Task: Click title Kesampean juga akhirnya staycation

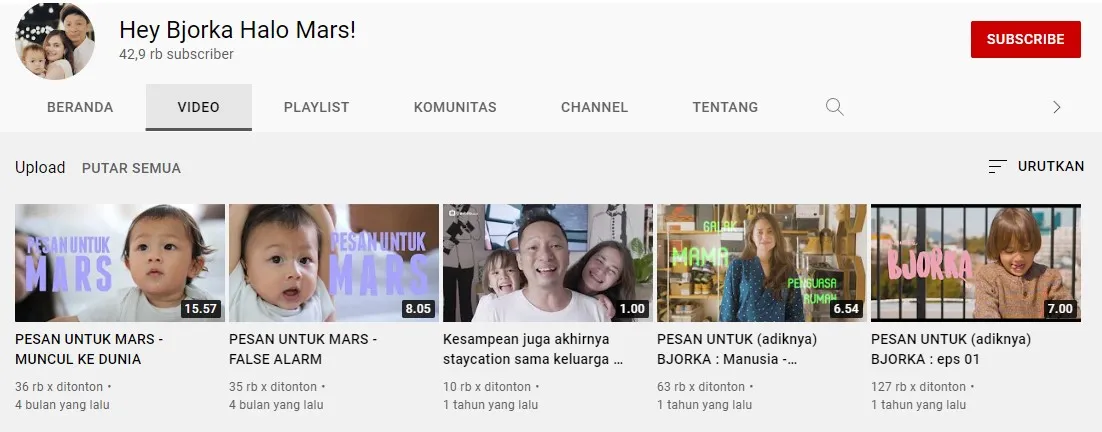Action: coord(533,349)
